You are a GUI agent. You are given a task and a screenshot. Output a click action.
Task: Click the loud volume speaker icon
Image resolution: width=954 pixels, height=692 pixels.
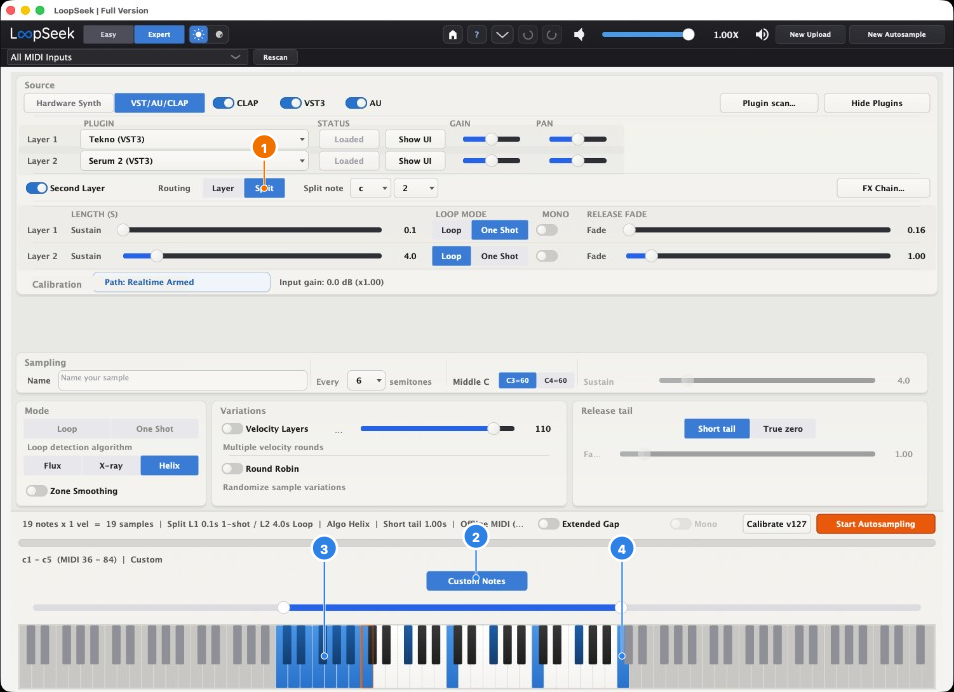click(762, 35)
